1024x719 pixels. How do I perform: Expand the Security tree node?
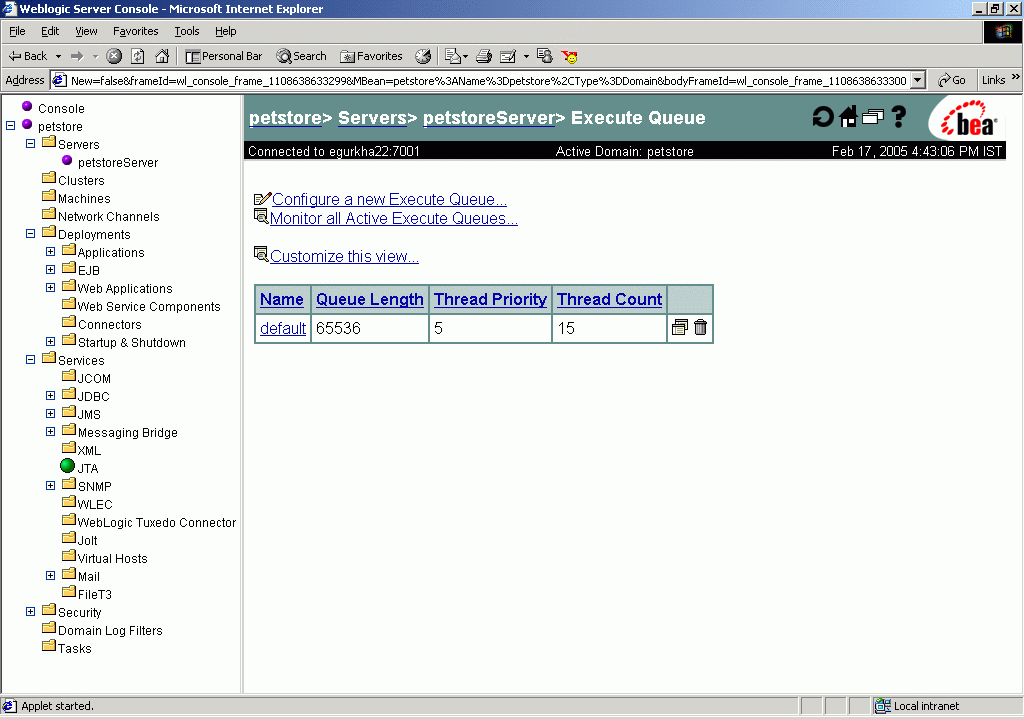pos(30,611)
